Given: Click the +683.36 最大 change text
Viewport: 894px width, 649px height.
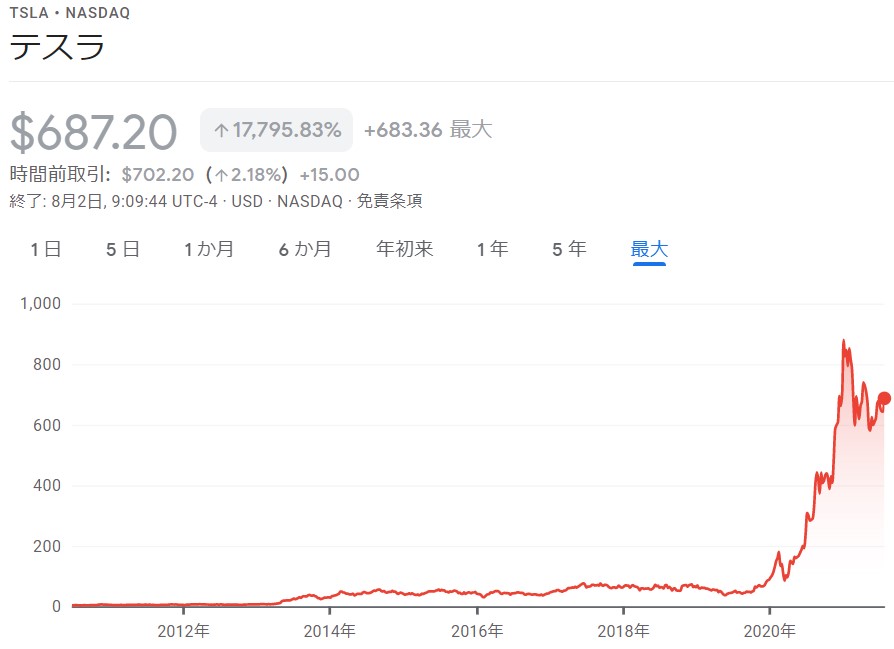Looking at the screenshot, I should pyautogui.click(x=428, y=130).
